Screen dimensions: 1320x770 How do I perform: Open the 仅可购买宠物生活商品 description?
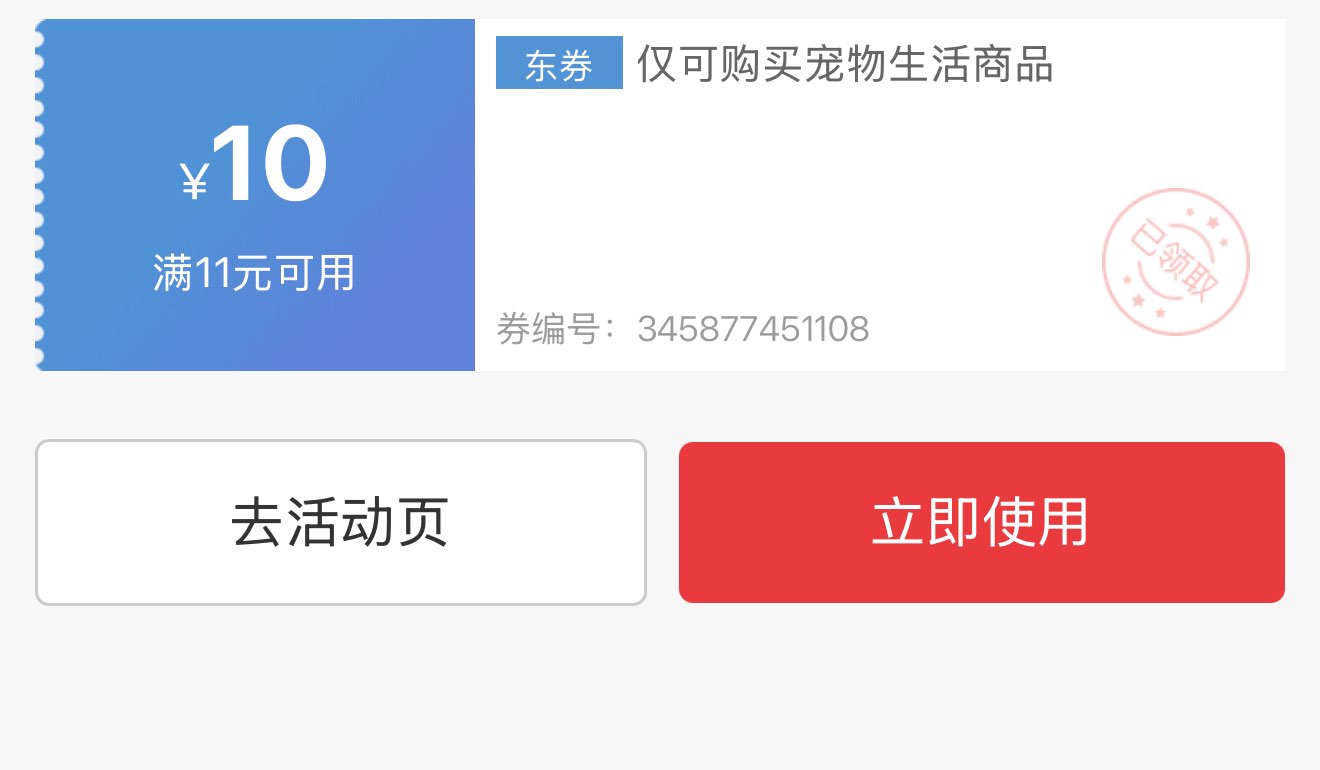click(845, 63)
